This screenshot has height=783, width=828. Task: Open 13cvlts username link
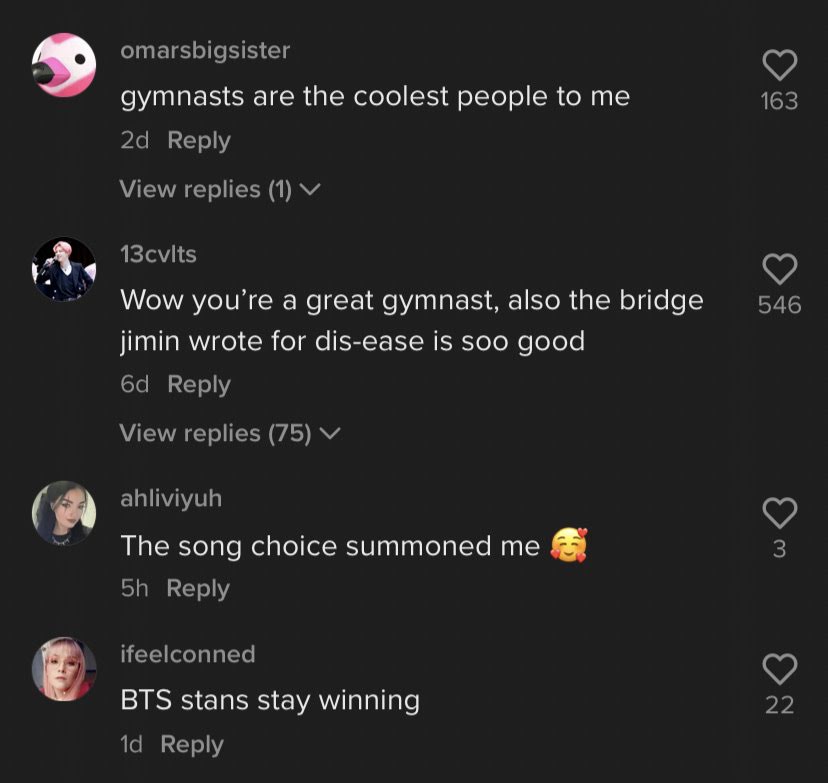[x=158, y=254]
